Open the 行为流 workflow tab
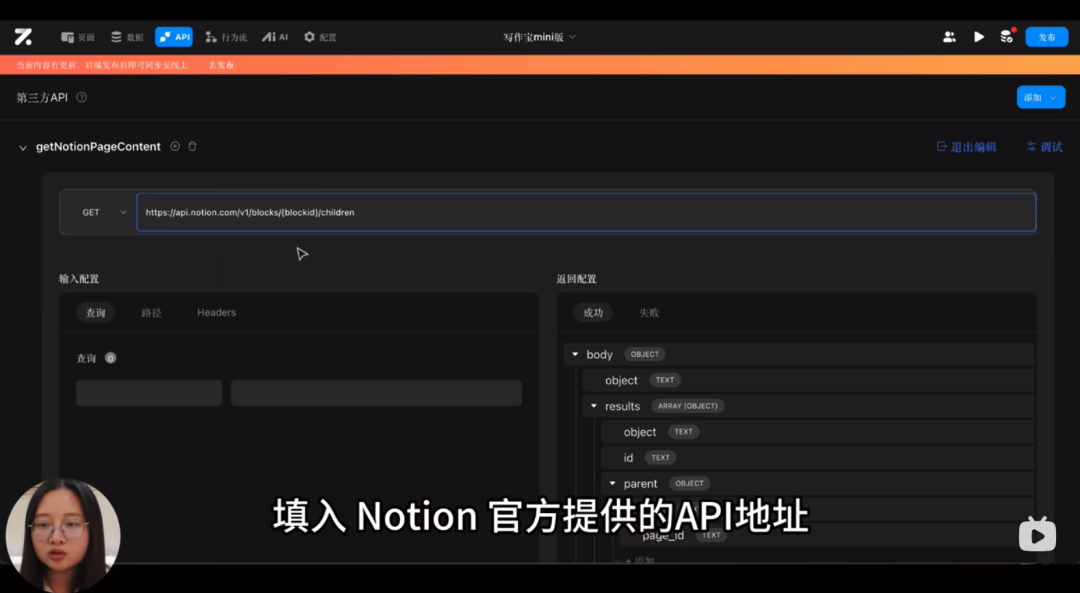The image size is (1080, 593). pyautogui.click(x=226, y=37)
